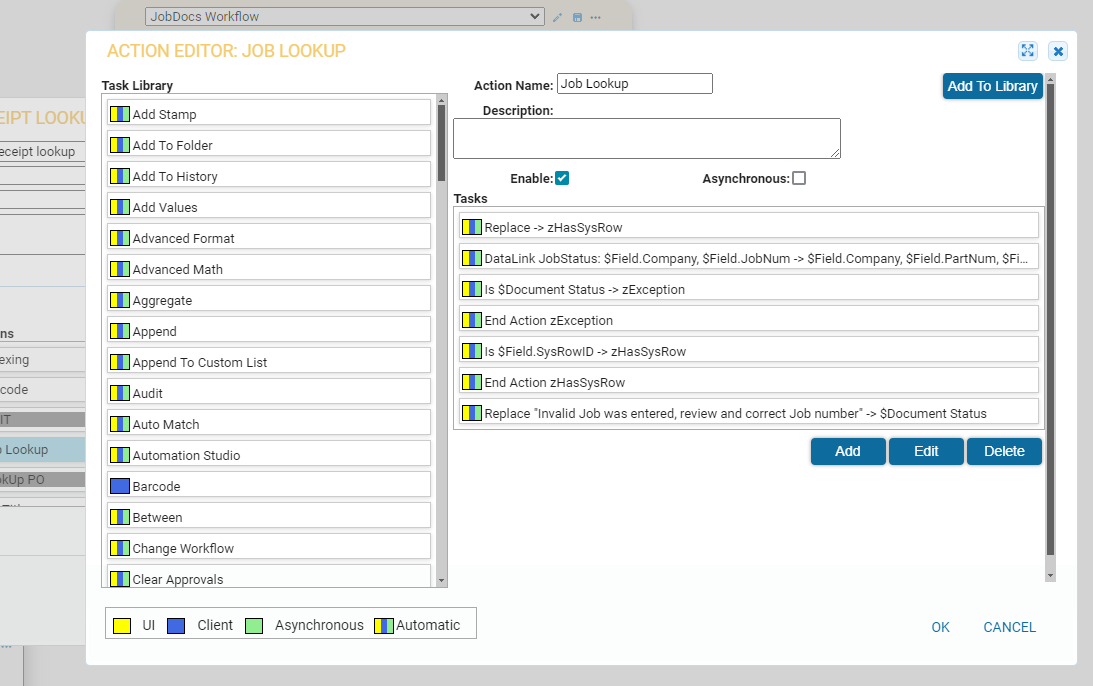
Task: Select the receipt lookup item in background
Action: (x=43, y=151)
